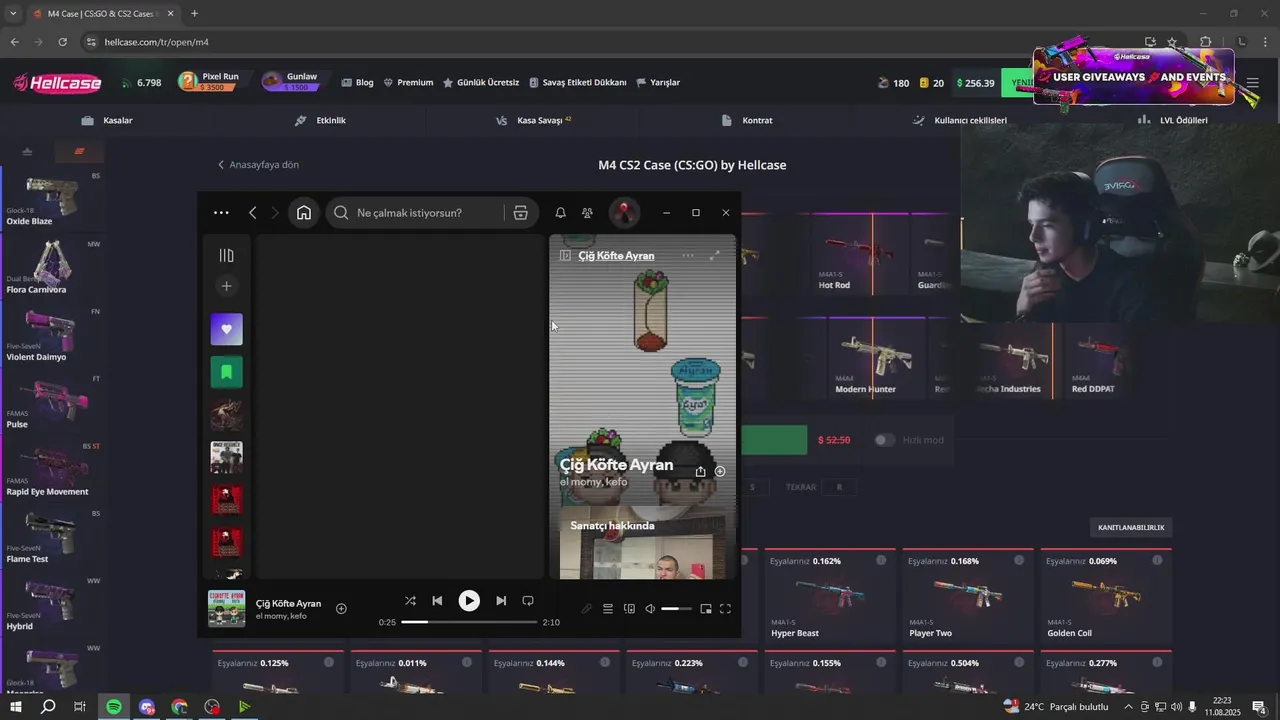Show hidden system tray icons chevron
The width and height of the screenshot is (1280, 720).
pos(1129,707)
